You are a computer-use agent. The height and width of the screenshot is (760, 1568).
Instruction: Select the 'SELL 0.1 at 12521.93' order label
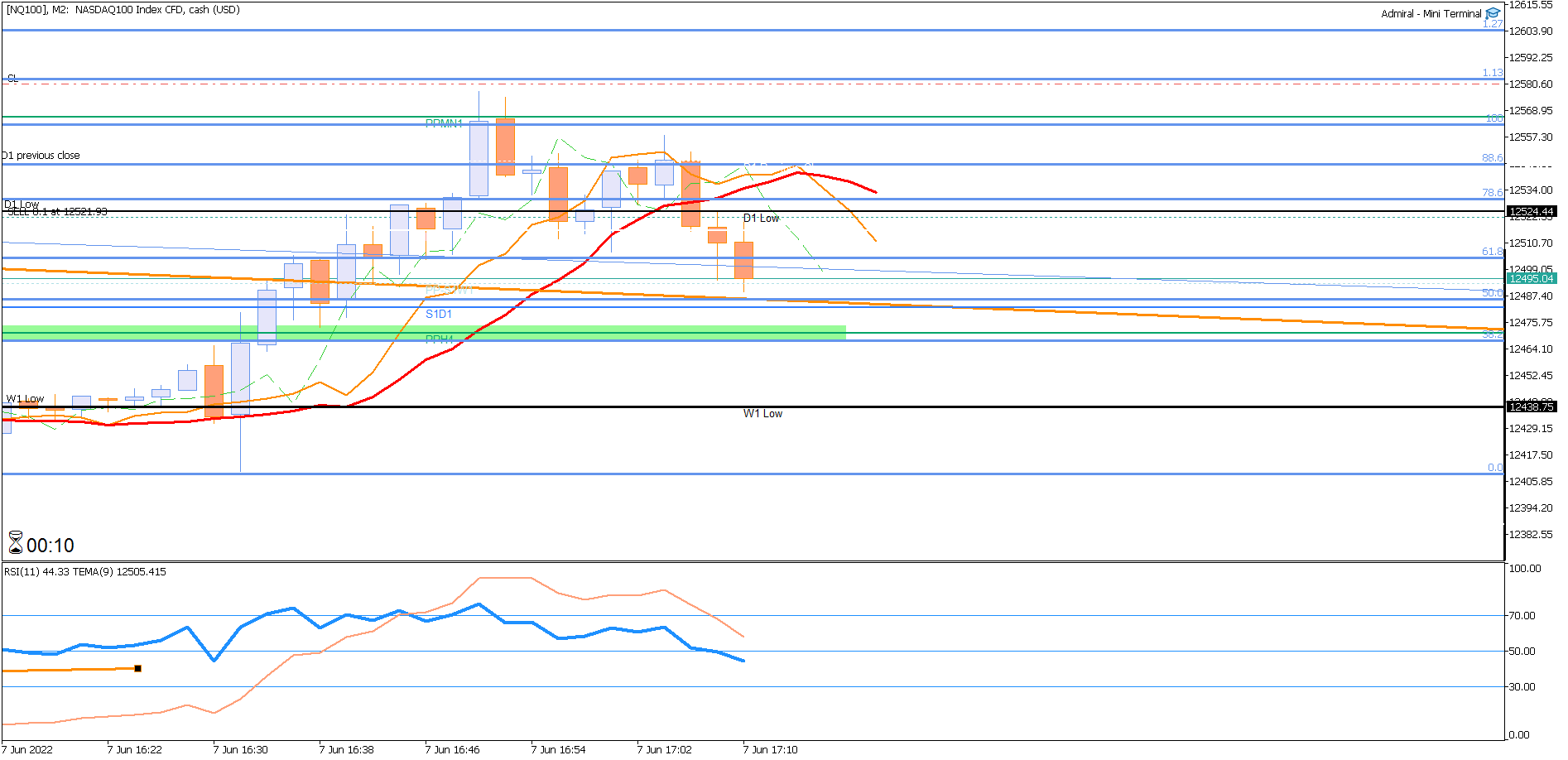(x=57, y=212)
